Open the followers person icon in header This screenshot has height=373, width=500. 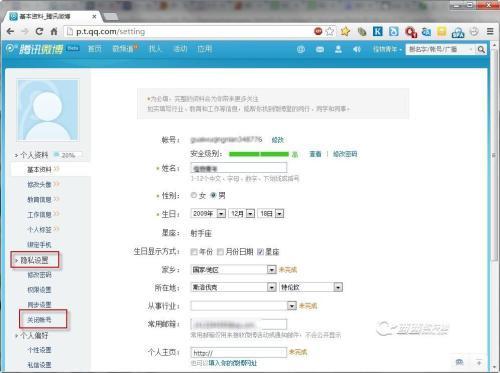[x=338, y=49]
